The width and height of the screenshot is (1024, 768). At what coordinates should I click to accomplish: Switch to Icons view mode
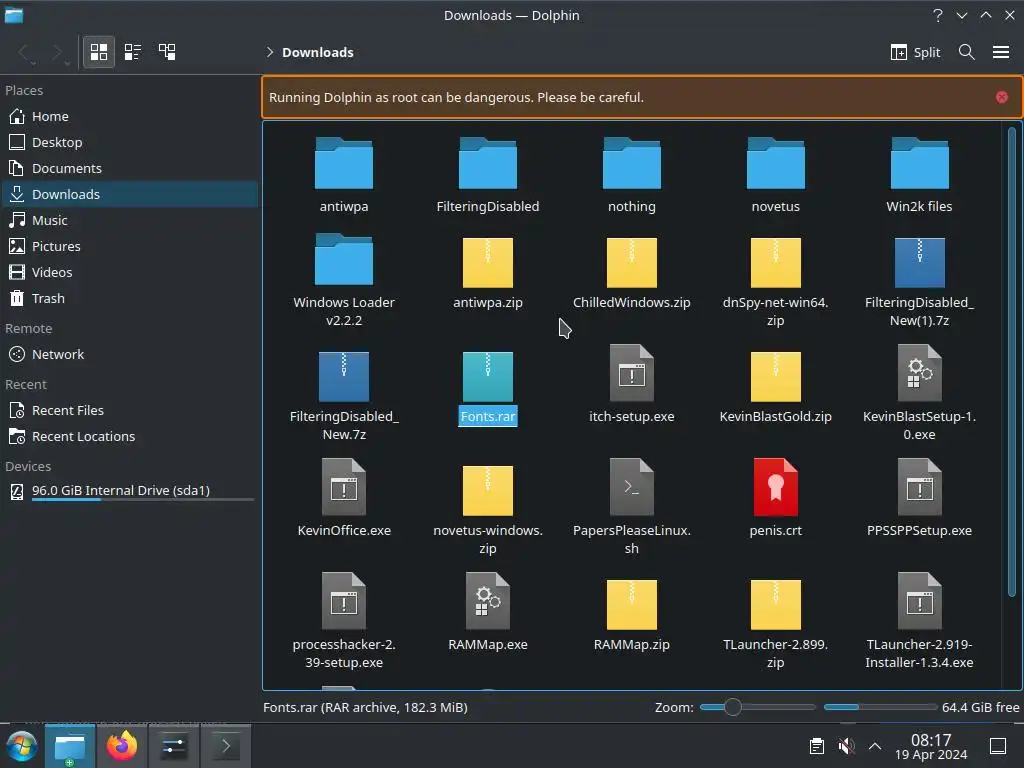[x=99, y=52]
